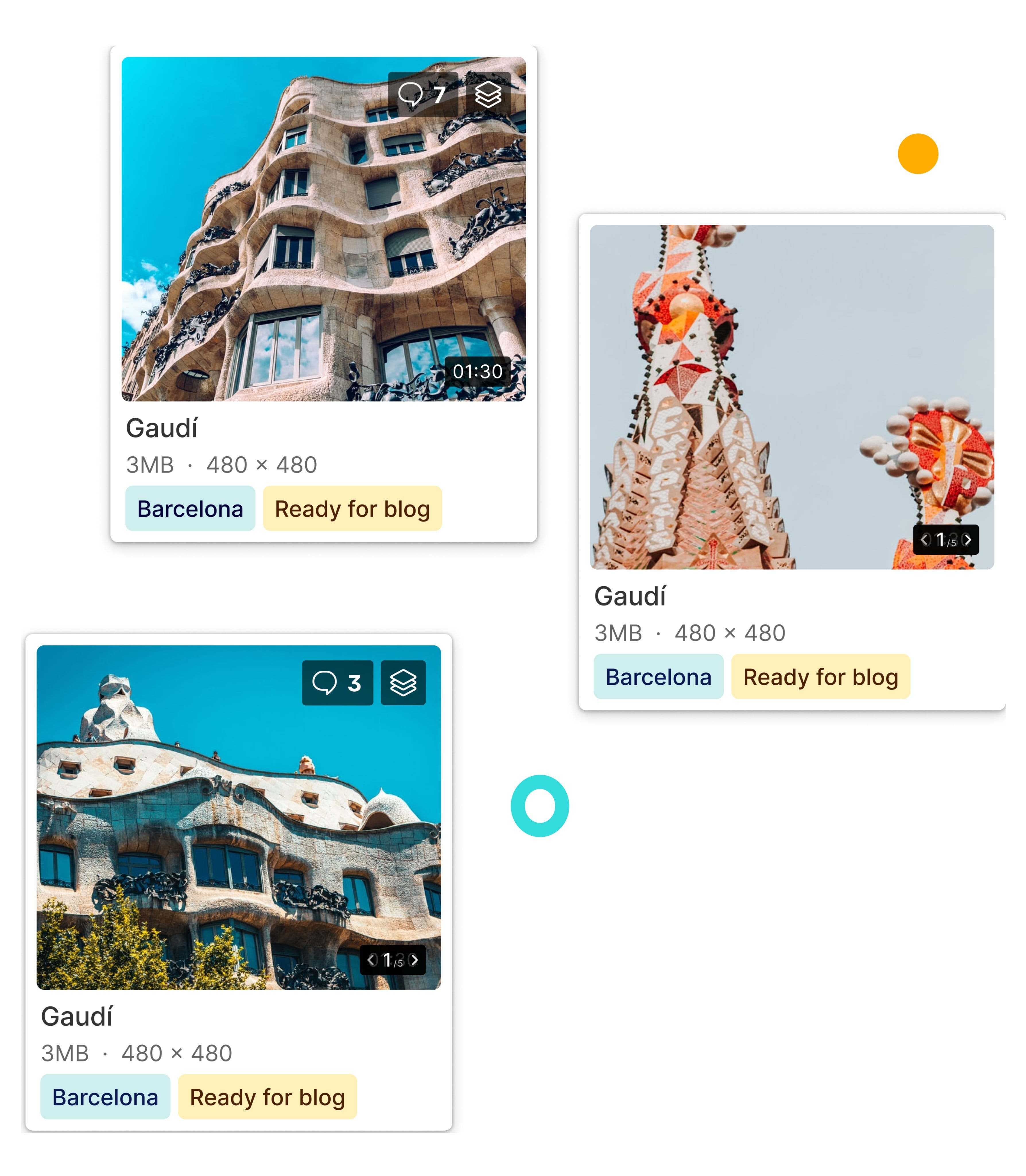
Task: Select Ready for blog tag on video card
Action: click(x=352, y=509)
